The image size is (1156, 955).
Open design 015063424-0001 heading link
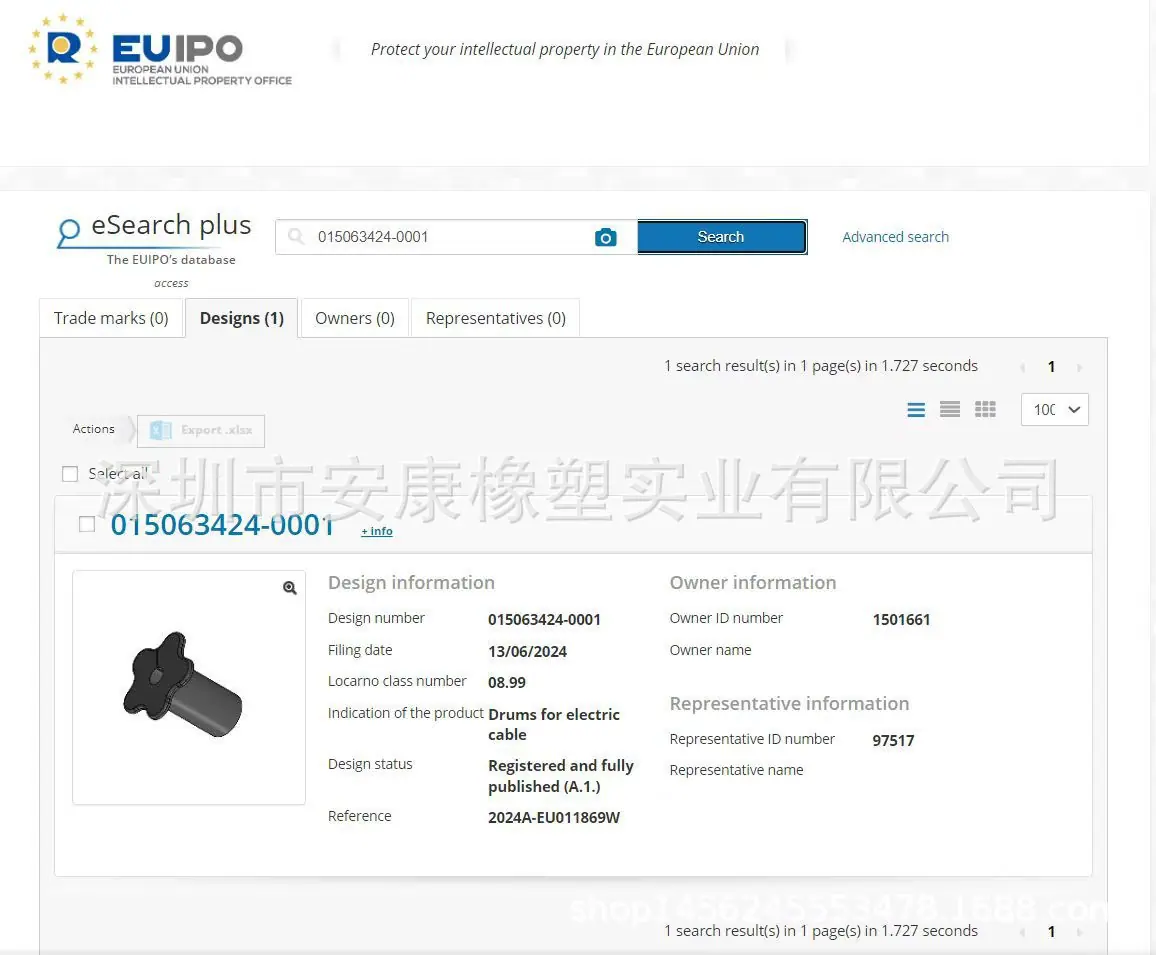[222, 524]
